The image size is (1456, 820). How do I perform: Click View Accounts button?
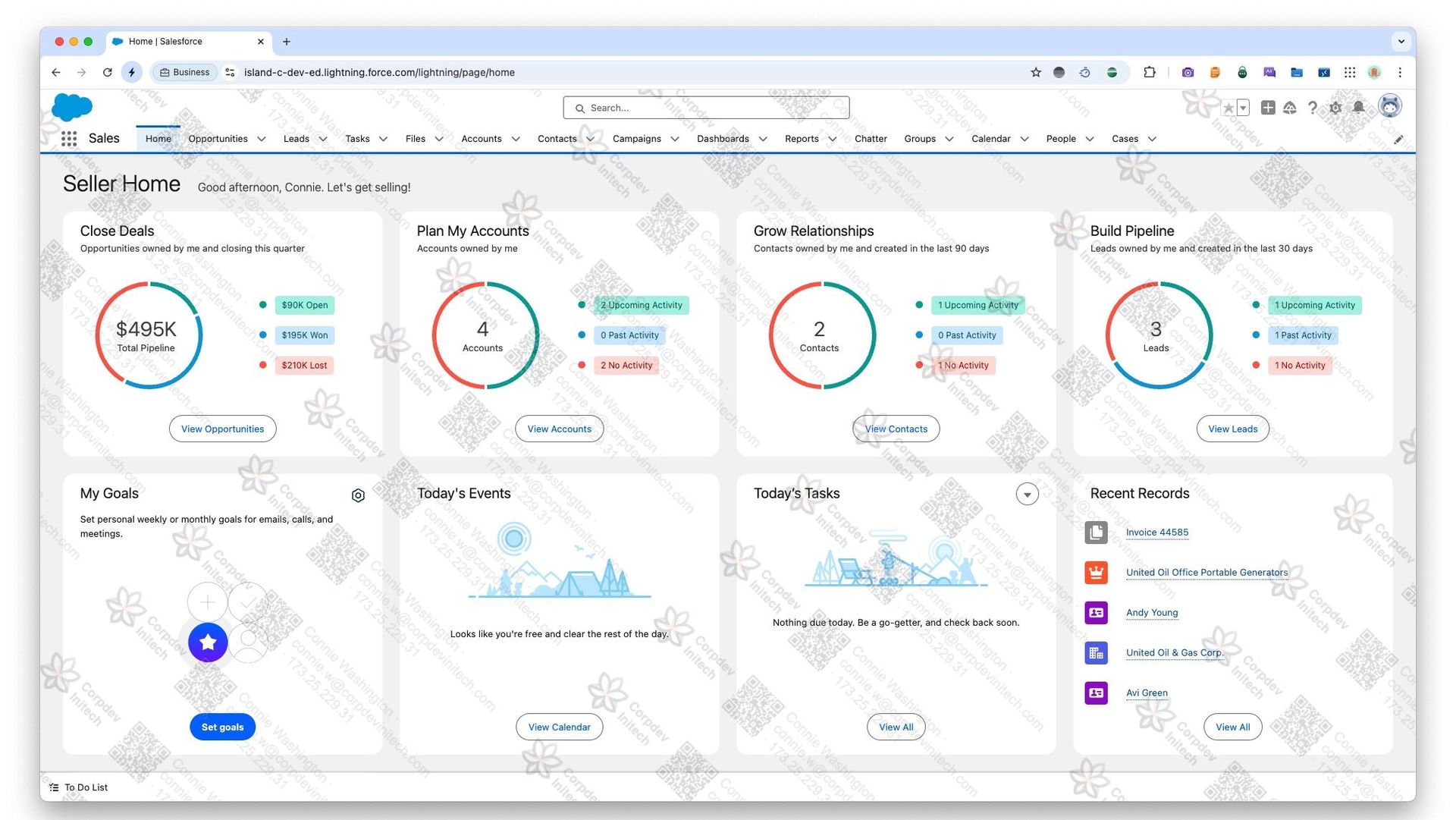click(x=560, y=429)
